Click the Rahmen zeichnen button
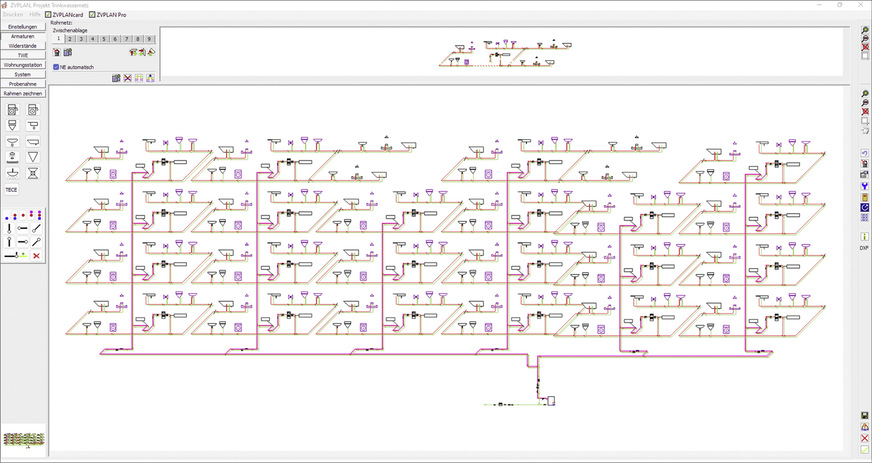 pos(23,93)
